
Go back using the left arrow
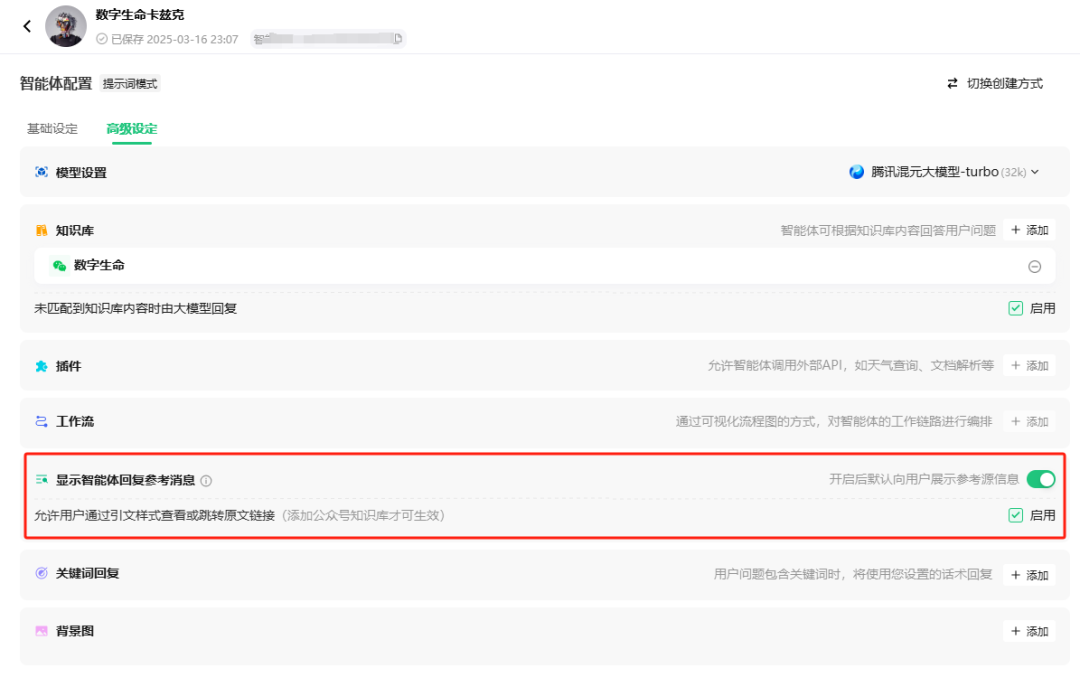tap(27, 26)
